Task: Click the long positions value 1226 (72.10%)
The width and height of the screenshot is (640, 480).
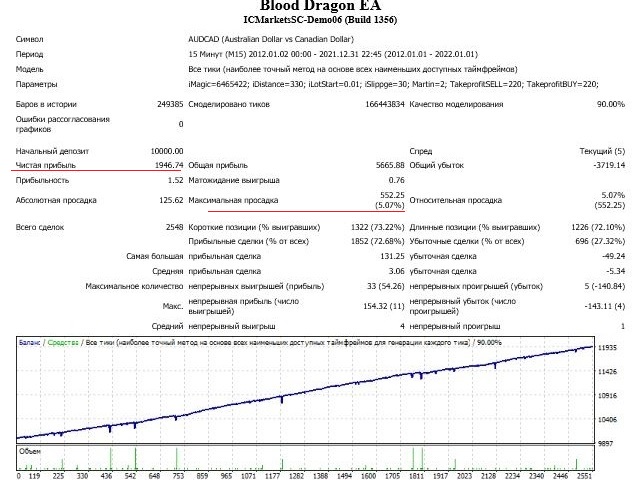Action: coord(598,227)
